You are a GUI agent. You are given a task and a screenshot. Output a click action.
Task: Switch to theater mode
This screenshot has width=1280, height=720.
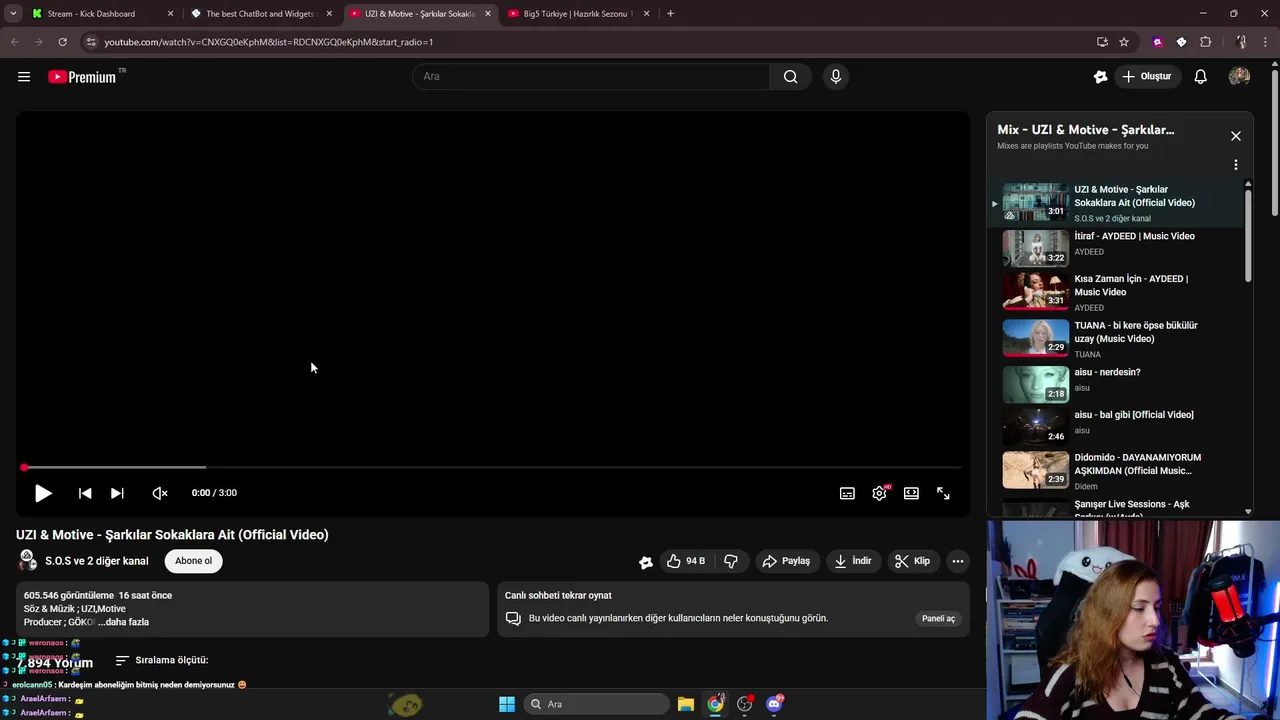(x=911, y=493)
